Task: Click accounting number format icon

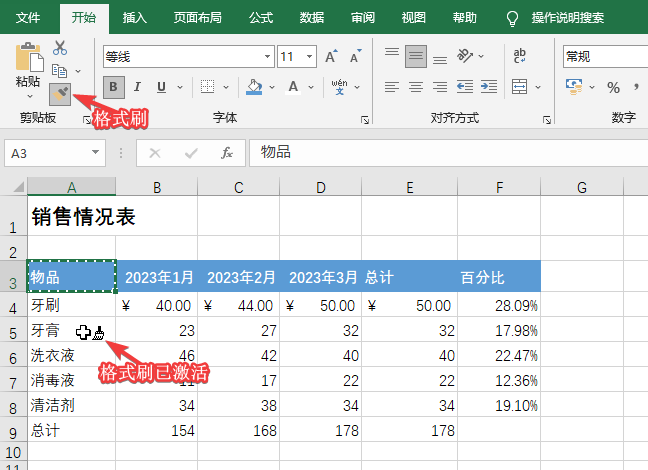Action: click(574, 87)
